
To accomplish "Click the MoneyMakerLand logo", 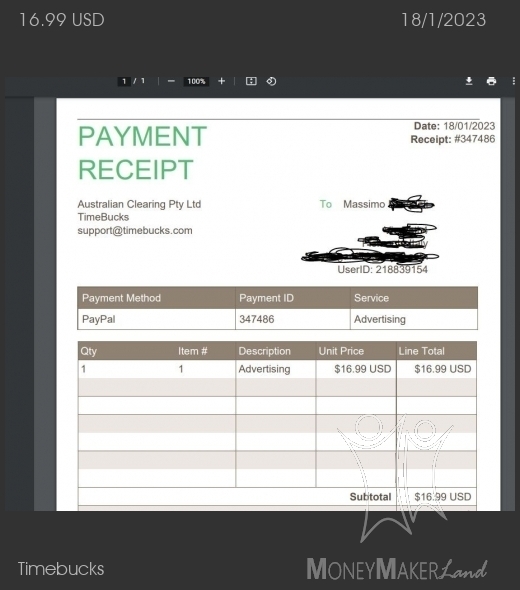I will point(397,569).
